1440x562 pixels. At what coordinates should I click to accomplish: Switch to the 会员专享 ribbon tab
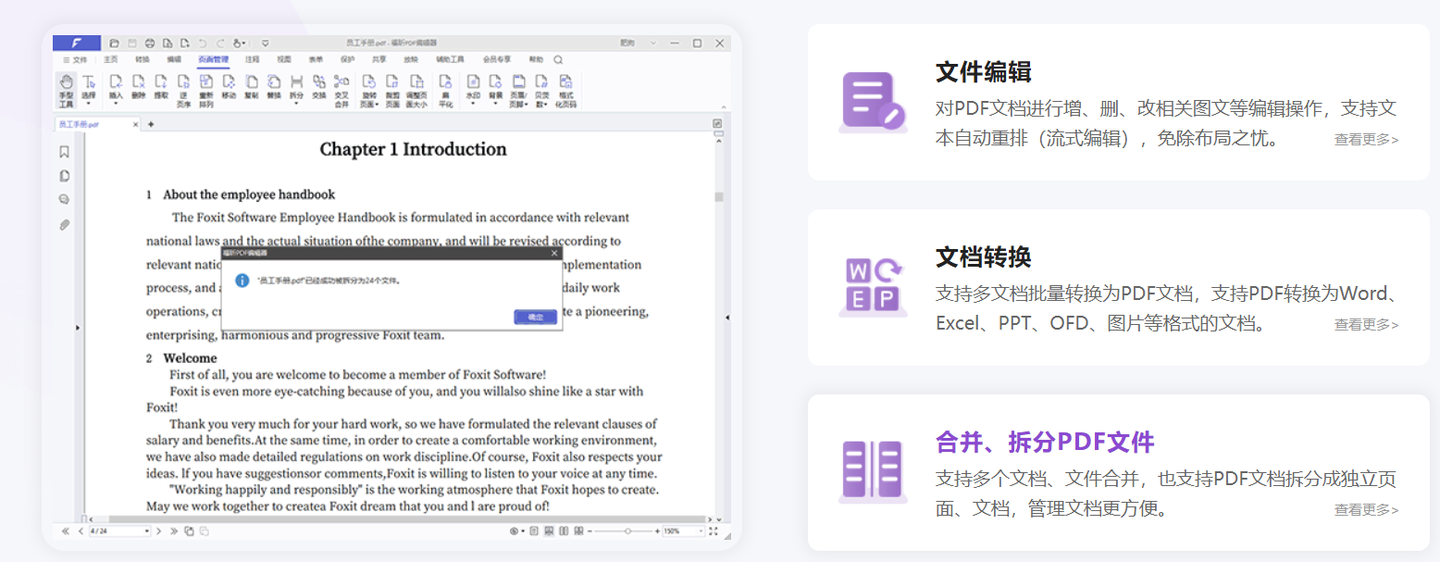pos(497,60)
